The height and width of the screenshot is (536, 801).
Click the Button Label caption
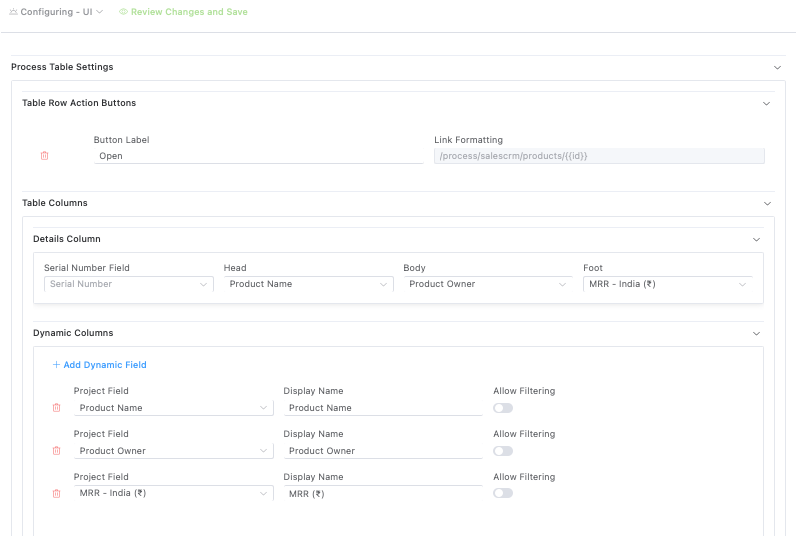[122, 140]
